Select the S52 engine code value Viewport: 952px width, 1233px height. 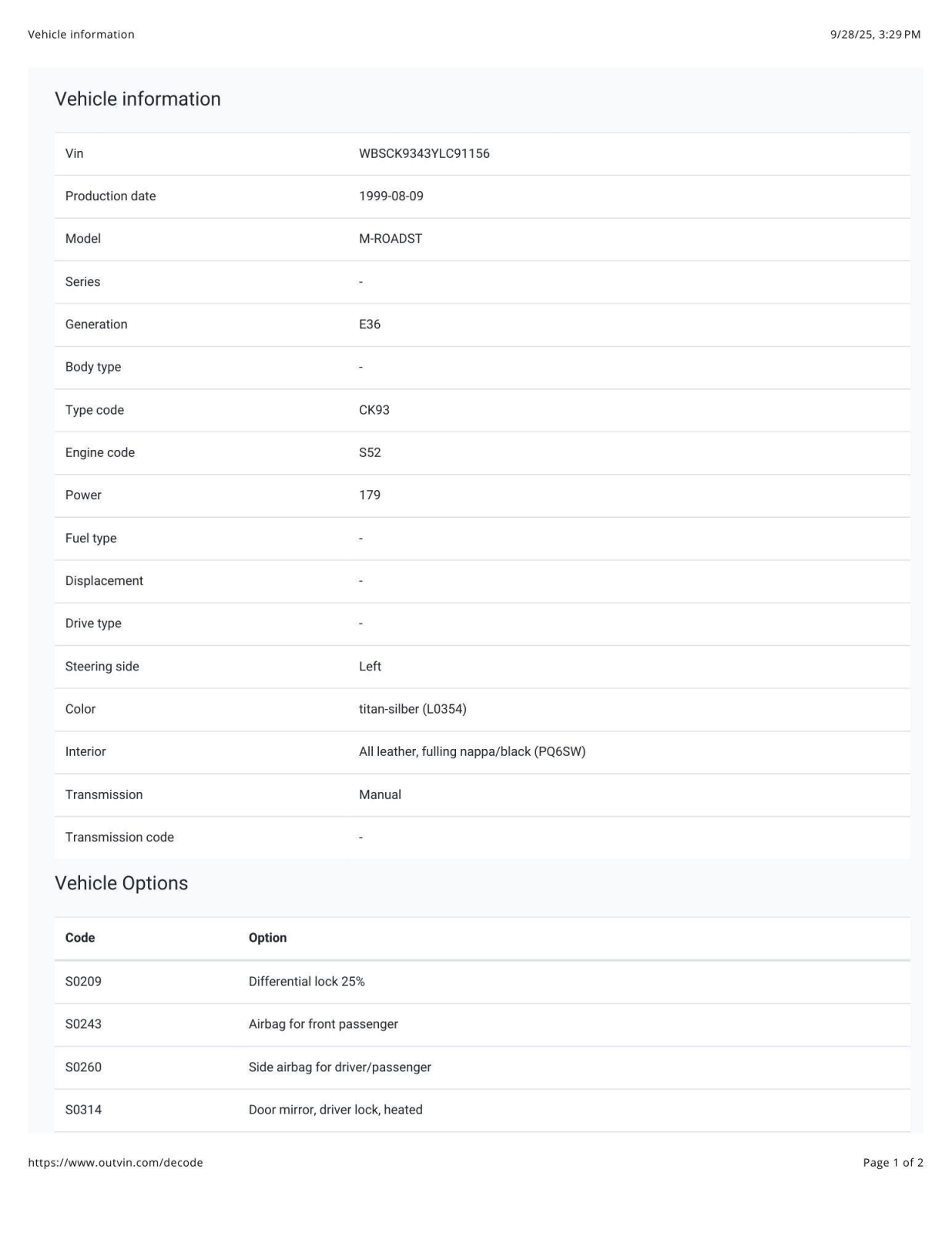coord(370,452)
